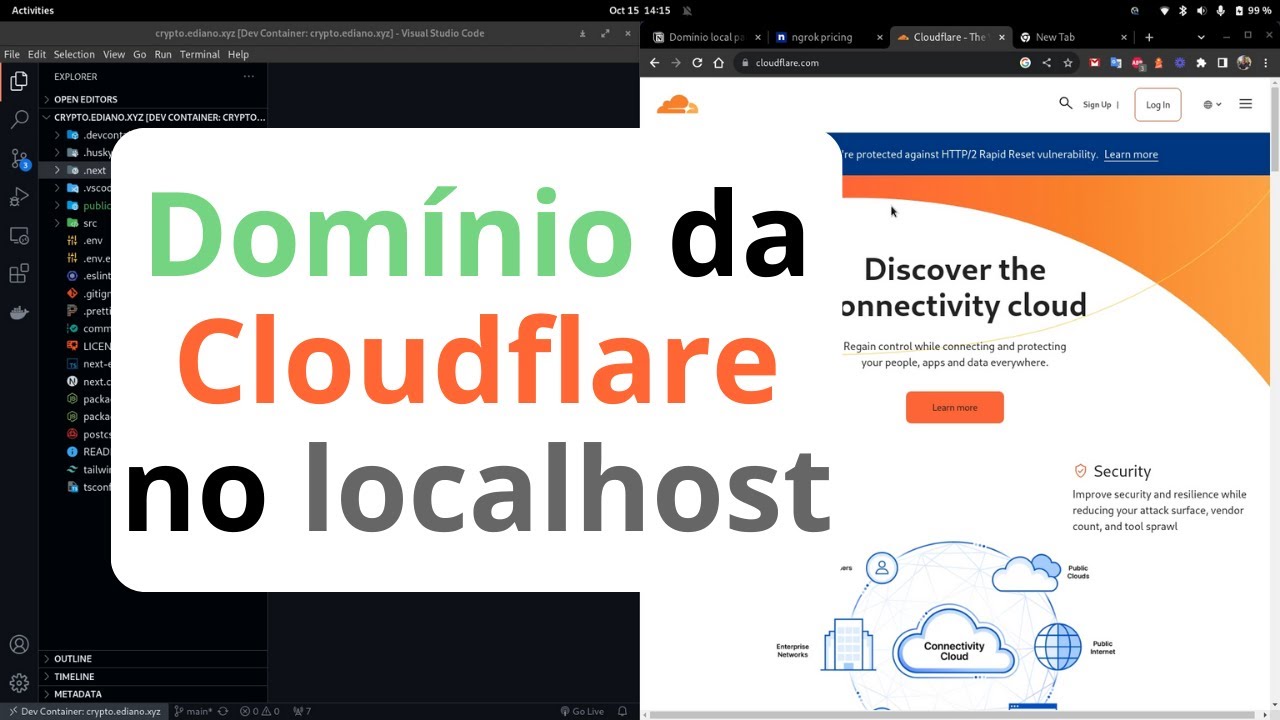
Task: Expand the .husky folder
Action: click(x=83, y=153)
